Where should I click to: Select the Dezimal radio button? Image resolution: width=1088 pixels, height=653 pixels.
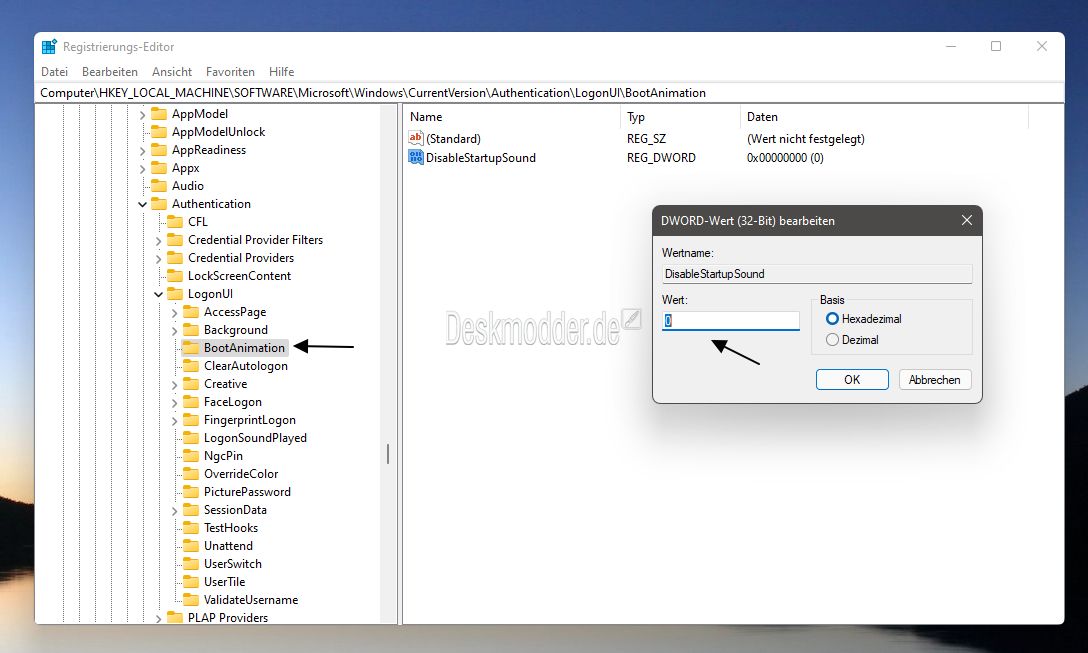coord(832,340)
